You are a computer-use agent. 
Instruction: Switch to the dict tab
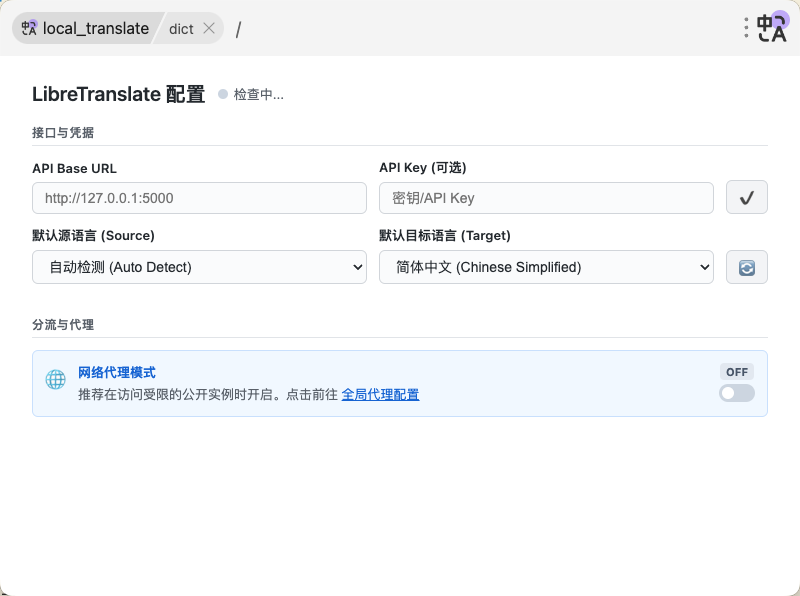[181, 28]
